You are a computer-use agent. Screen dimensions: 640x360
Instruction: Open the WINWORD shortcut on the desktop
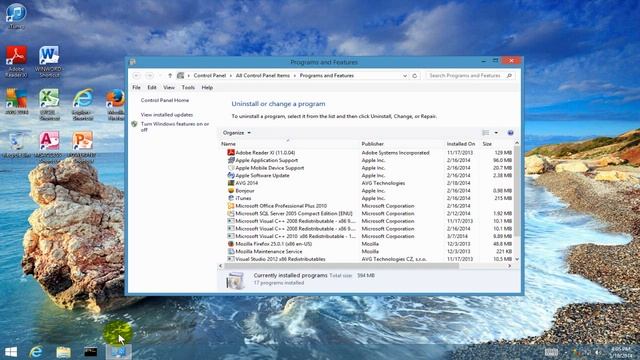click(49, 61)
